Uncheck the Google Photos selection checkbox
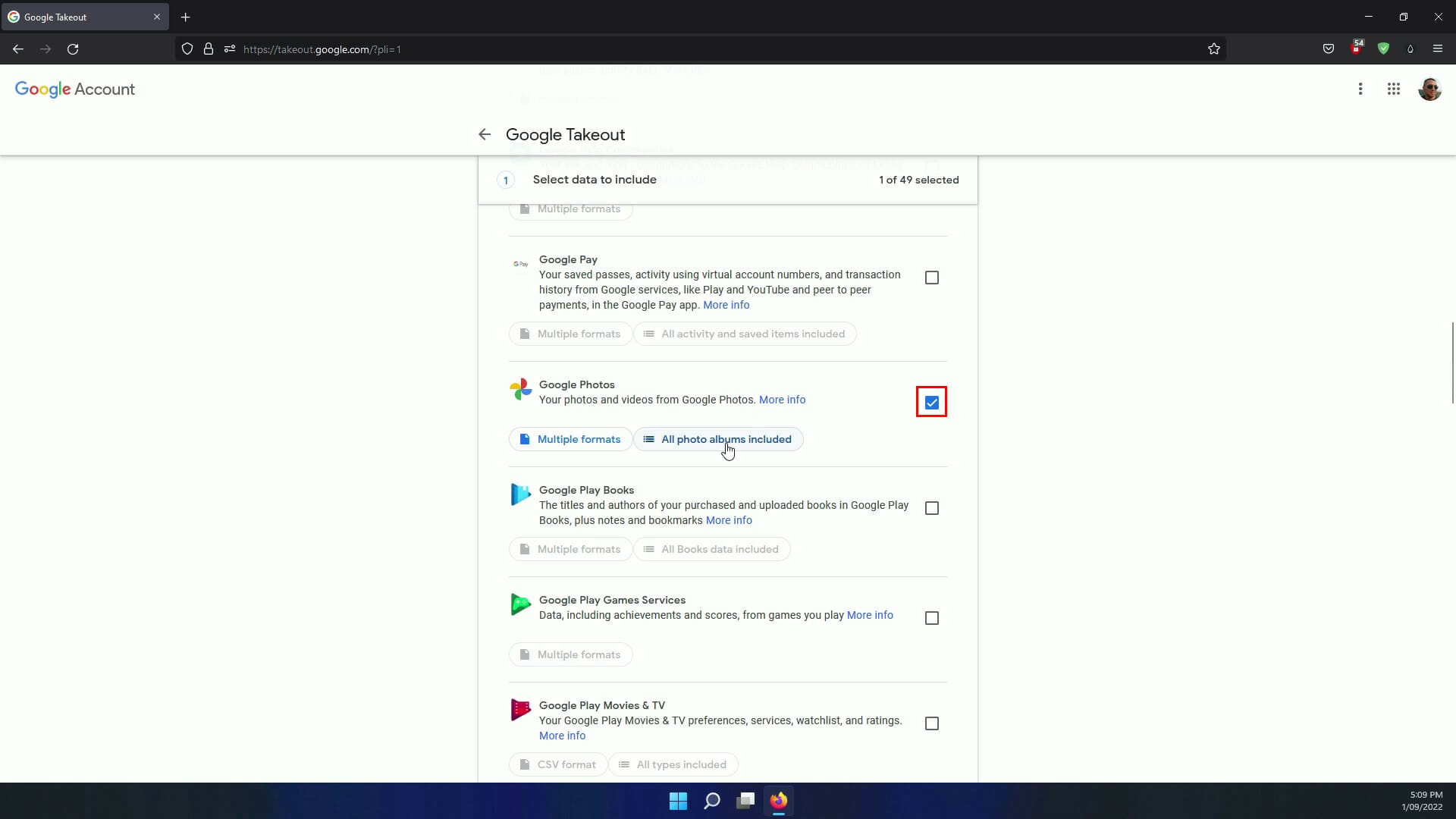The image size is (1456, 819). (x=931, y=402)
